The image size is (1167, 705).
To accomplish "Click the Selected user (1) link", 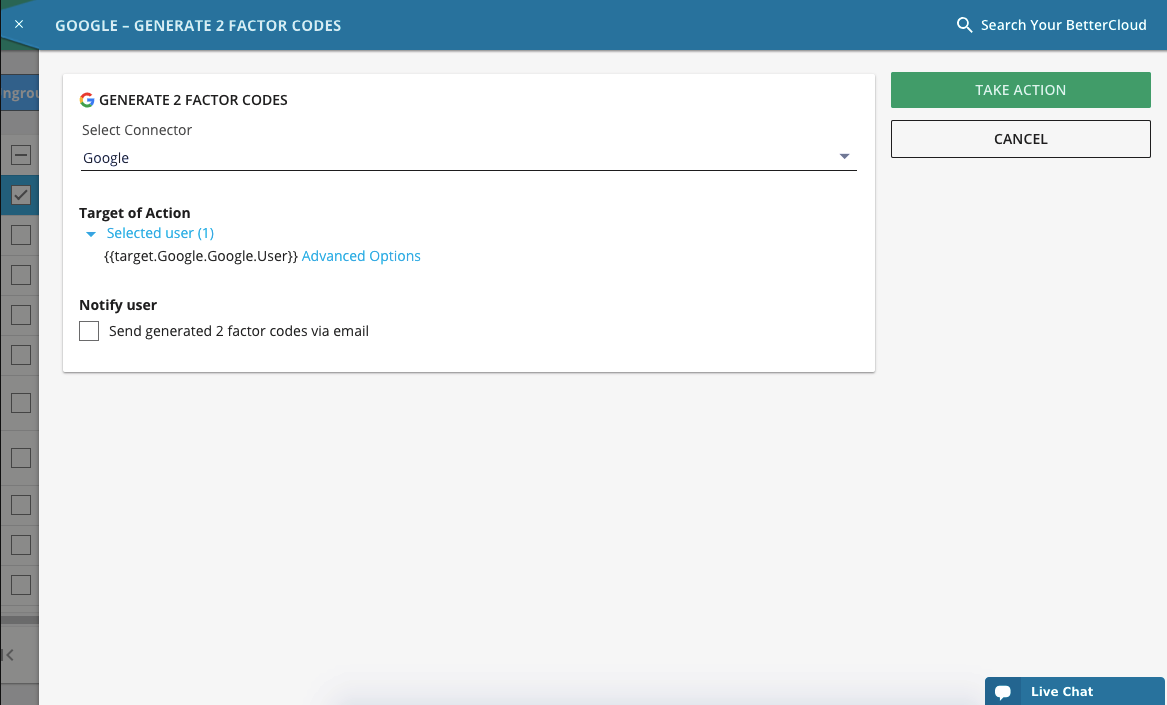I will [x=160, y=233].
